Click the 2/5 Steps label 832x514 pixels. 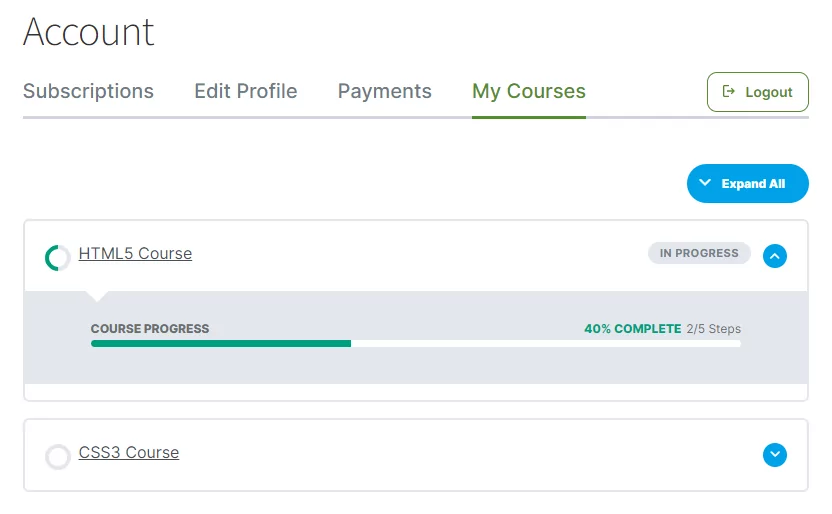[713, 329]
